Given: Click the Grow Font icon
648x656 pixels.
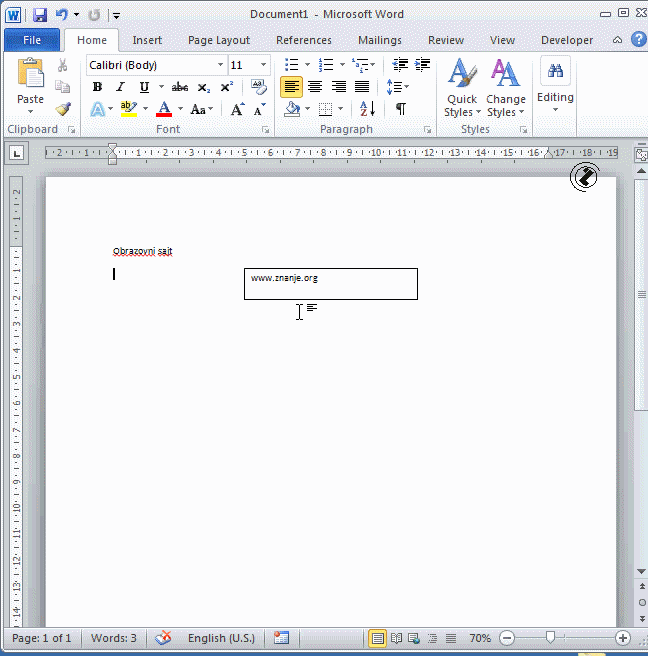Looking at the screenshot, I should [x=237, y=109].
